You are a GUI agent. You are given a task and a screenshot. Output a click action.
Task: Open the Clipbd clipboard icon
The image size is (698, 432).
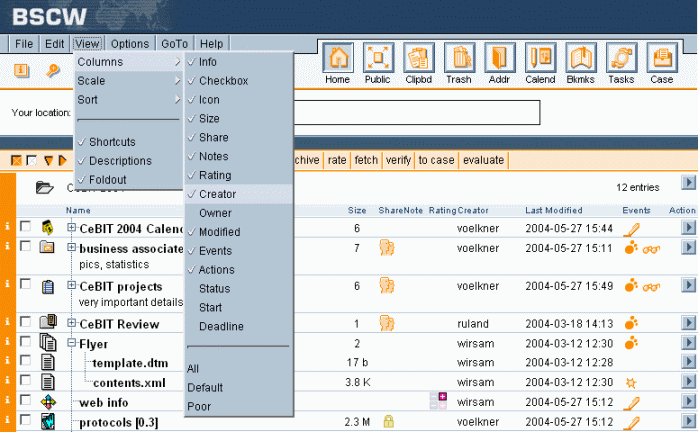pos(418,64)
